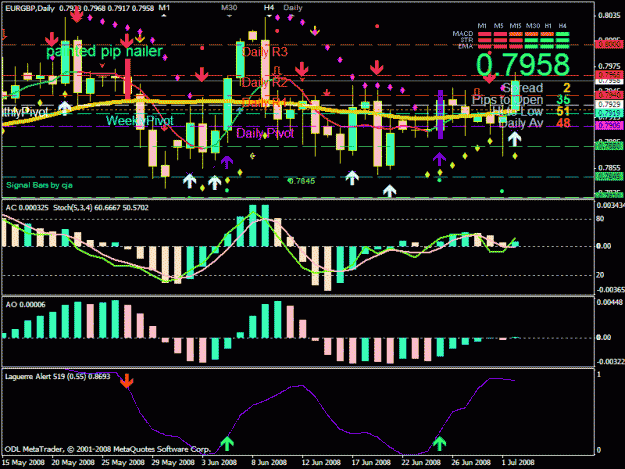
Task: Click the Daily Av value 48
Action: [x=563, y=123]
